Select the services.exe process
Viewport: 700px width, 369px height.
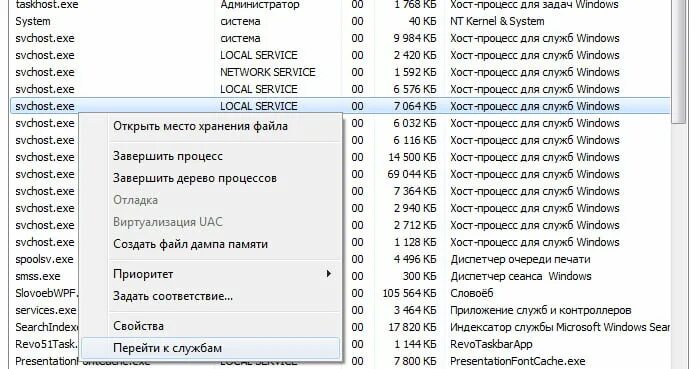tap(46, 310)
